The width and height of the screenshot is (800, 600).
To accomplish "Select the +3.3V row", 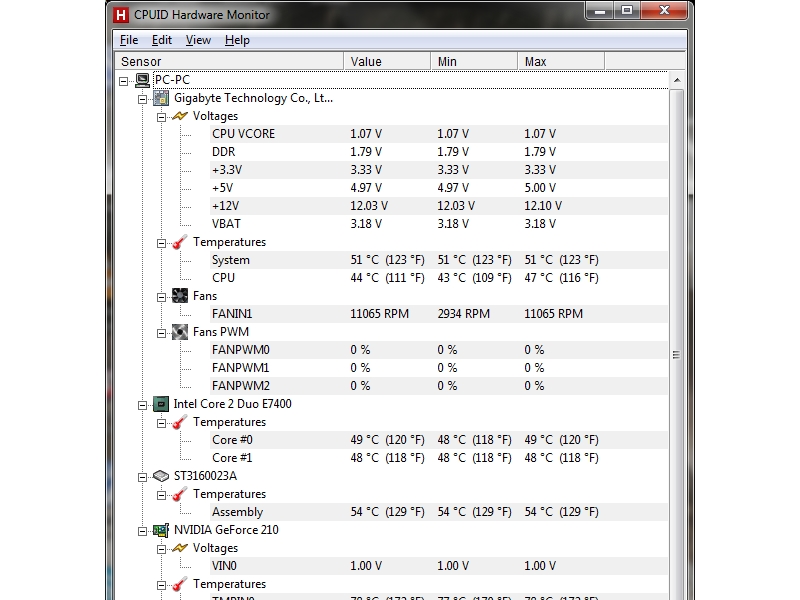I will 439,170.
